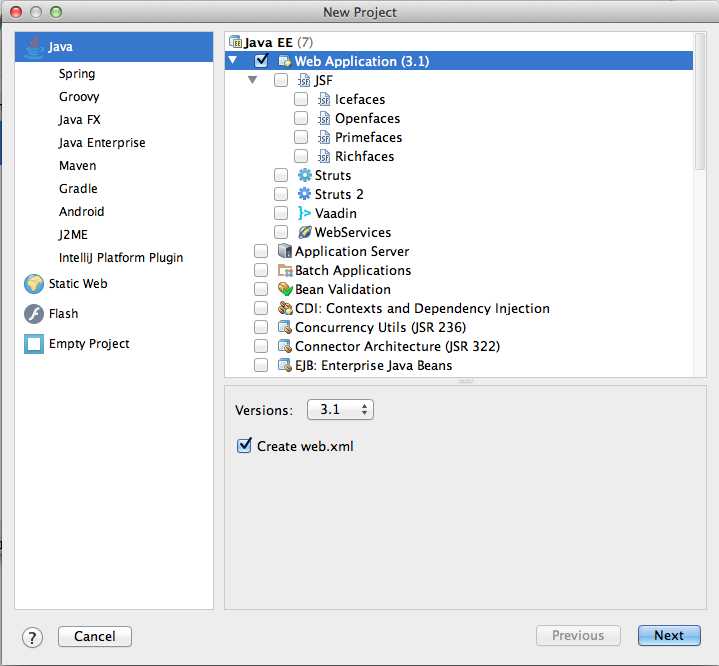Check the Richfaces checkbox
The height and width of the screenshot is (666, 719).
(301, 156)
